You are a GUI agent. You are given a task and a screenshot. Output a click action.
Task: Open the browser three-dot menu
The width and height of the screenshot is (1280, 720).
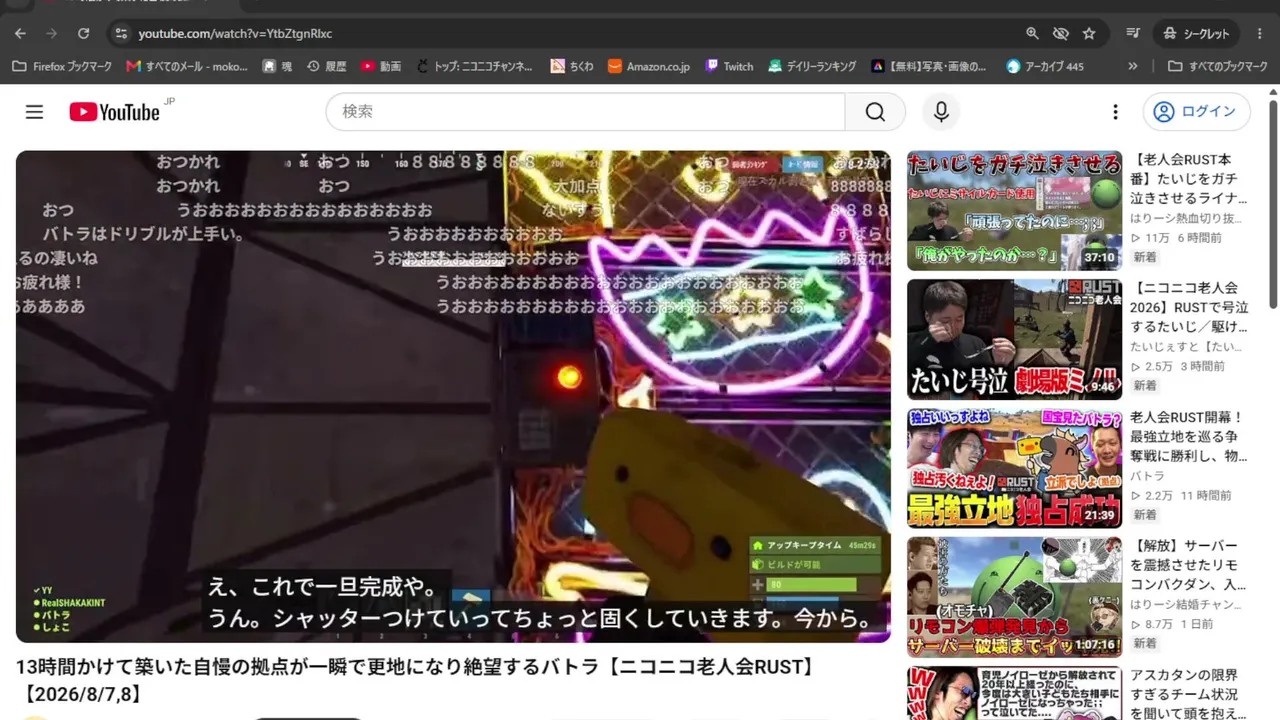pyautogui.click(x=1260, y=33)
